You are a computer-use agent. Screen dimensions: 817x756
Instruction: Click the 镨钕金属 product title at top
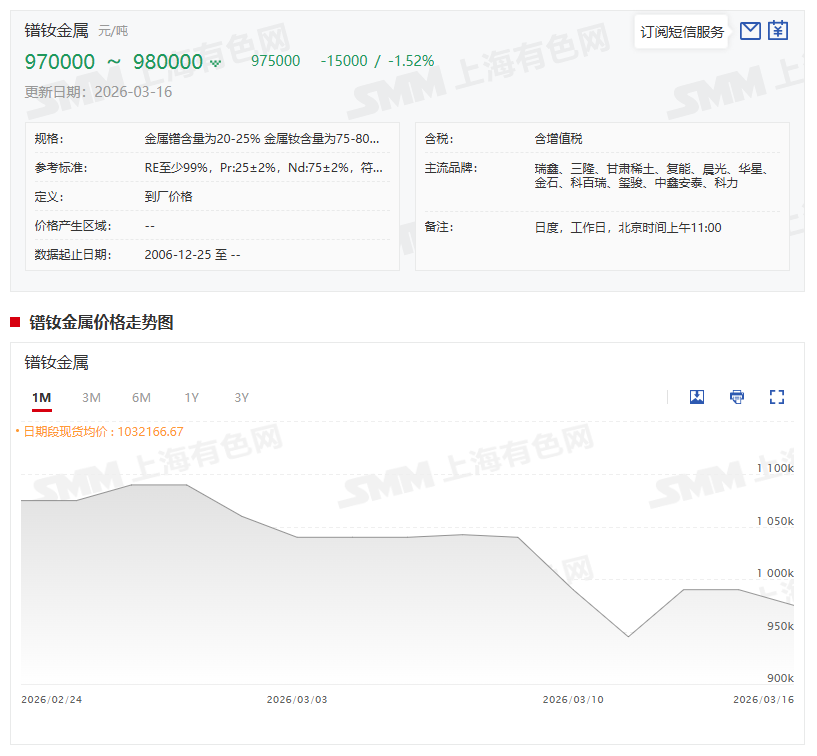point(57,31)
